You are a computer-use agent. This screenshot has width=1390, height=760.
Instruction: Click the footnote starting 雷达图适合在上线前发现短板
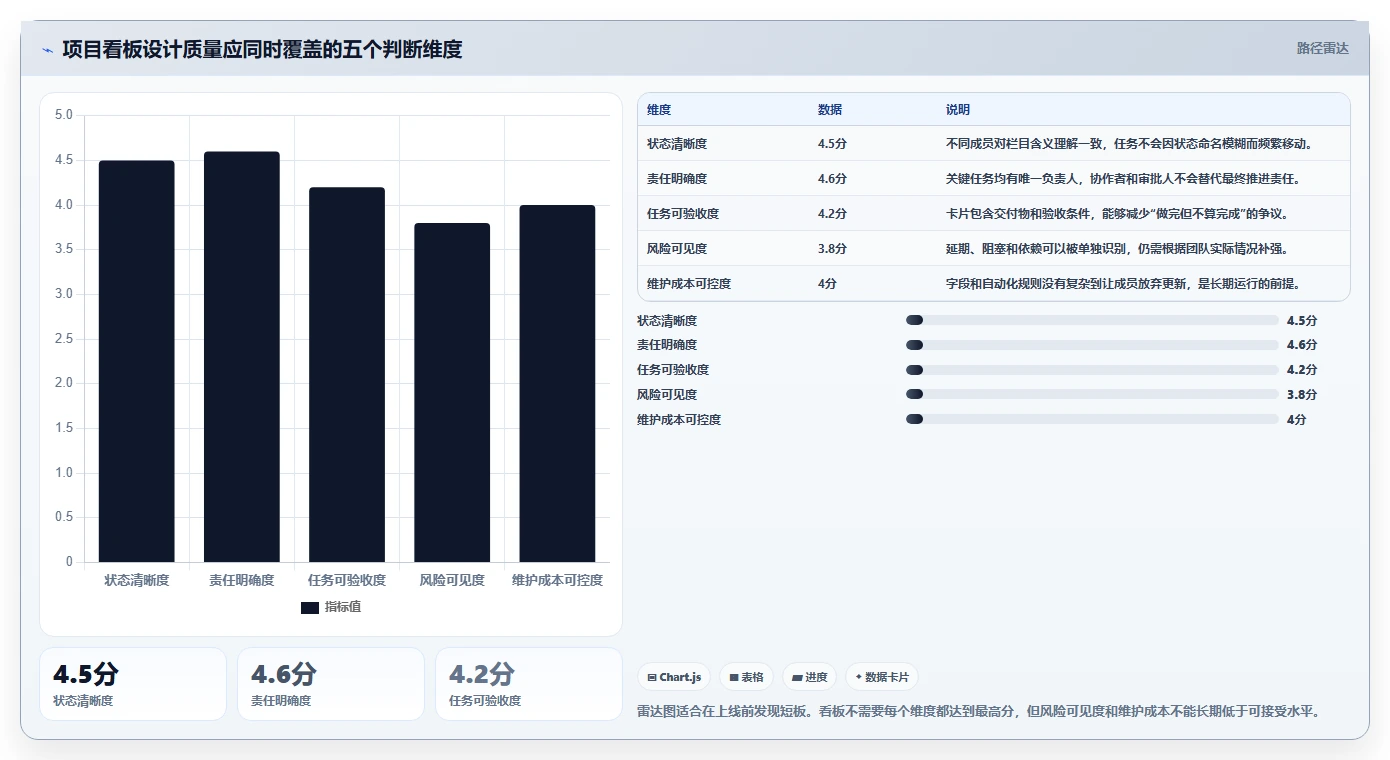pyautogui.click(x=980, y=712)
